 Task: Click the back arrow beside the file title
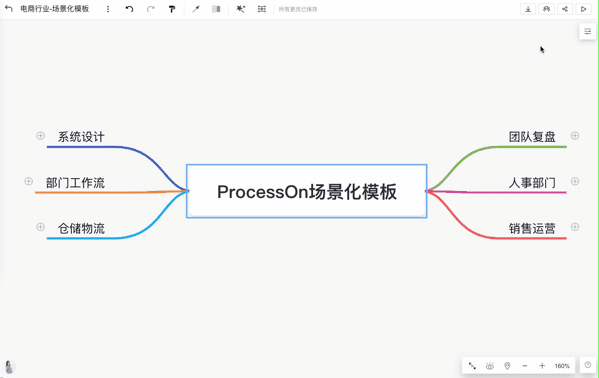pyautogui.click(x=9, y=9)
